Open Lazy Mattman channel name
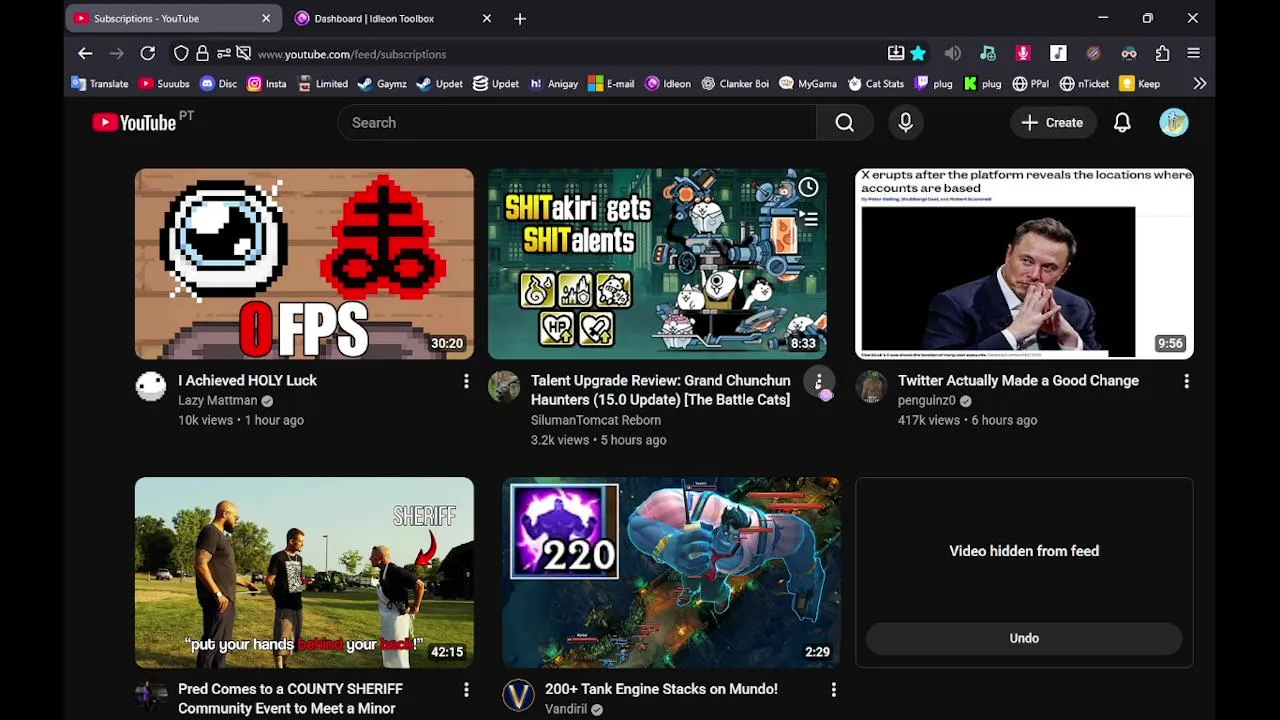1280x720 pixels. pos(217,400)
